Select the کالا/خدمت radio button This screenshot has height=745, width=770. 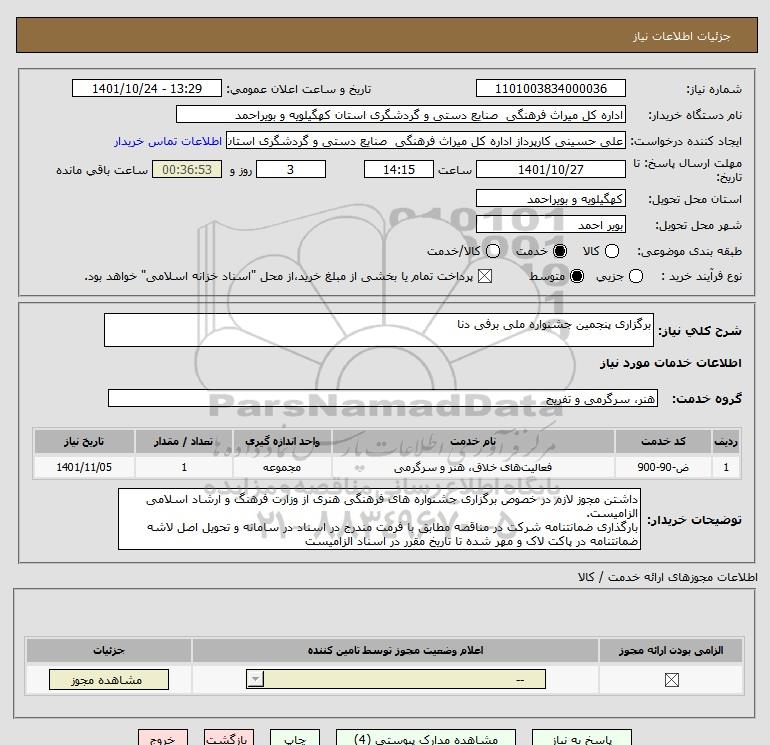tap(493, 251)
